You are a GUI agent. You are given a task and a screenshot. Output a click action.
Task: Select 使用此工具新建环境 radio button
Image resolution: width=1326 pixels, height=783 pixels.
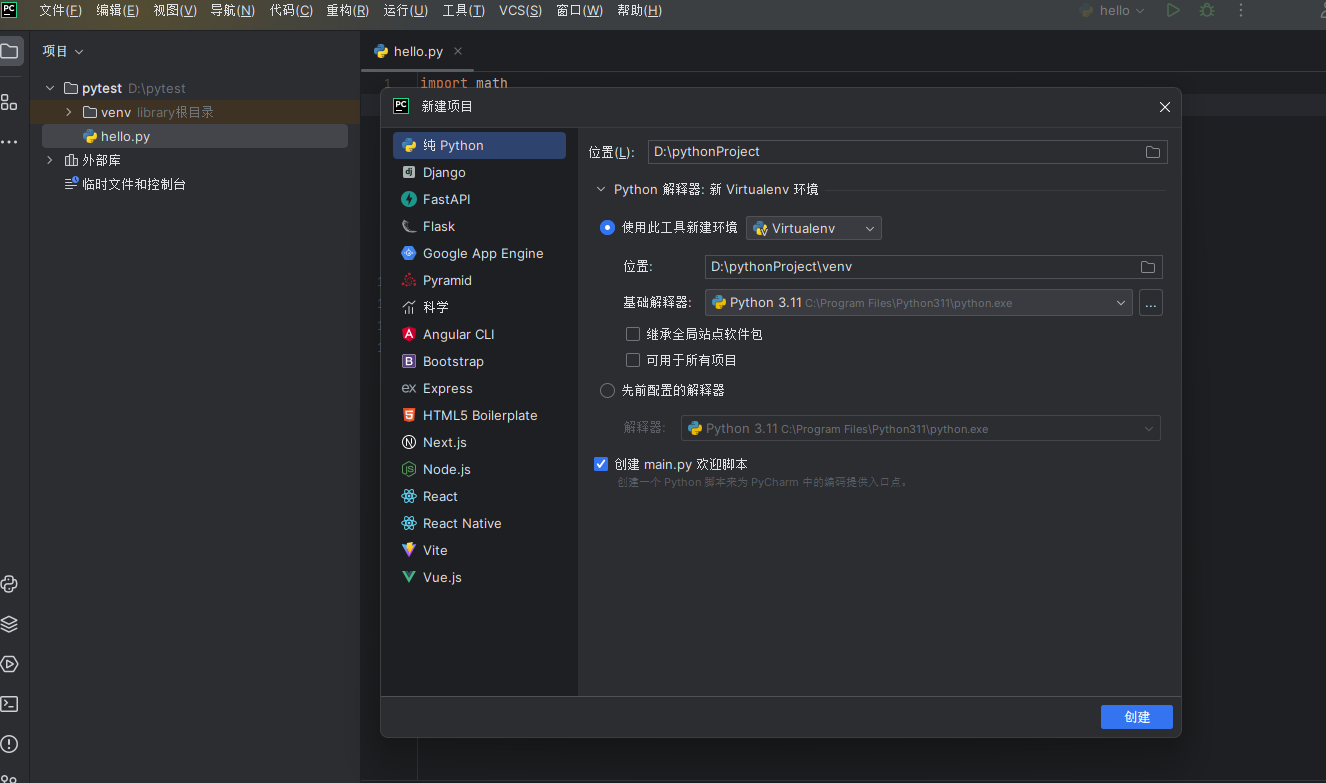tap(607, 228)
